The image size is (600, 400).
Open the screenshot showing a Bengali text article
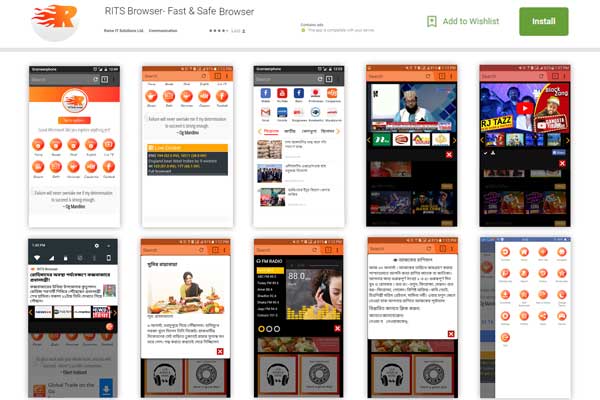[412, 318]
